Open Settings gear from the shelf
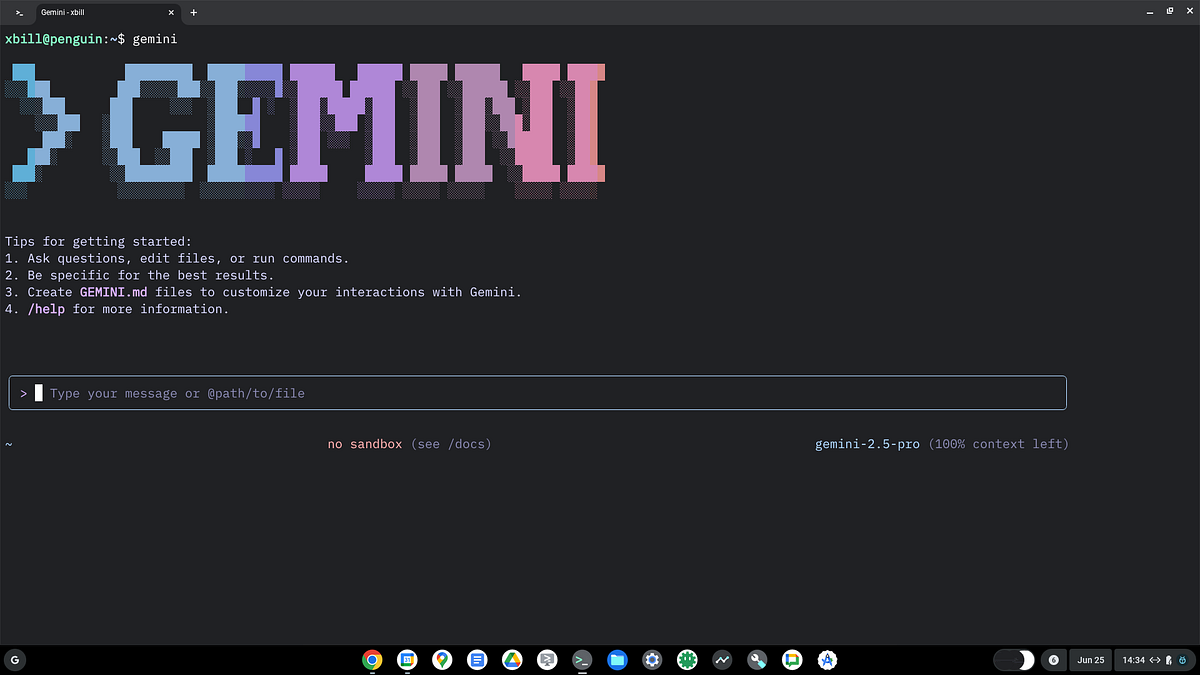The image size is (1200, 675). tap(652, 660)
